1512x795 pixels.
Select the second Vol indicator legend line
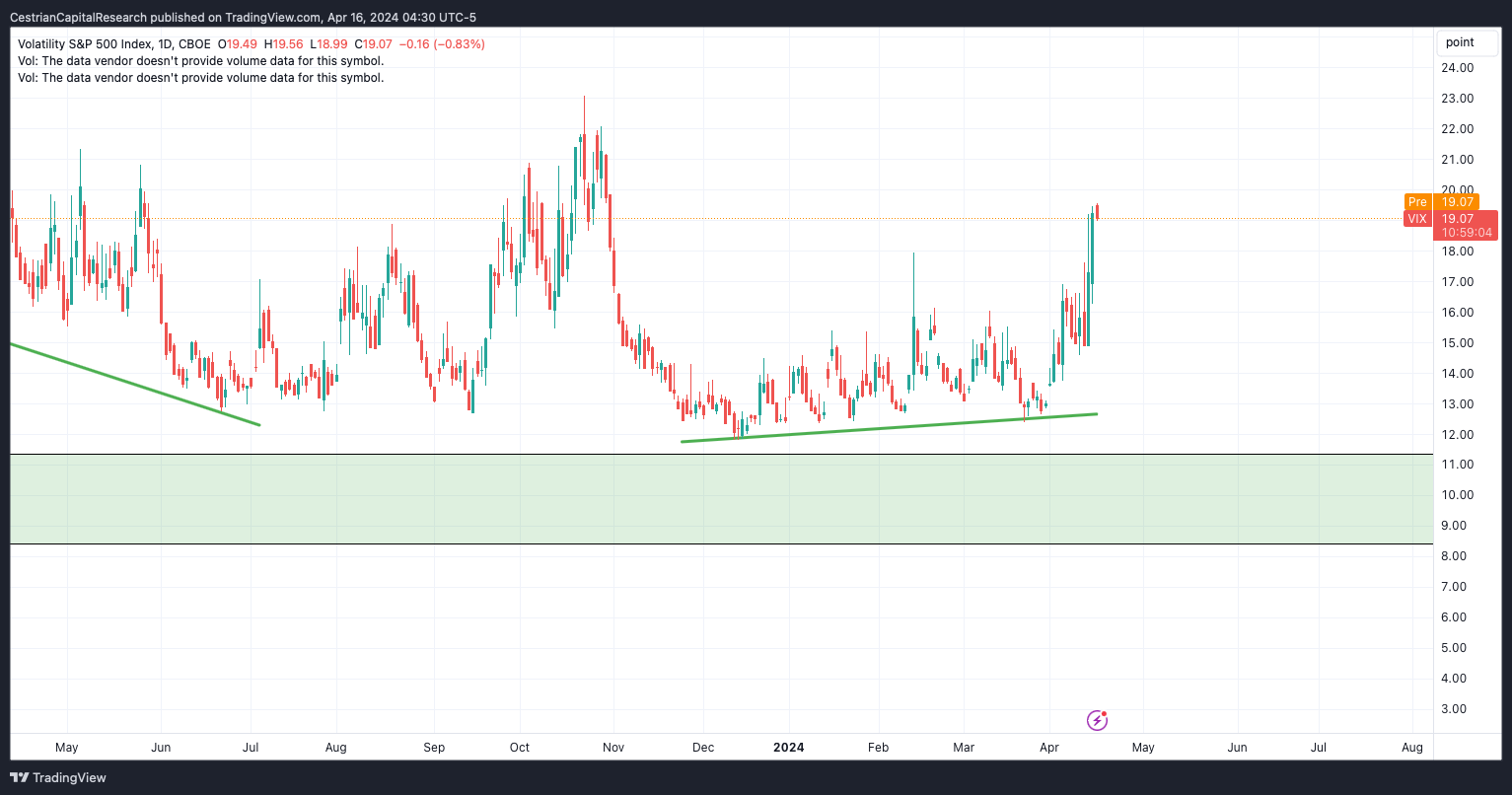[200, 78]
